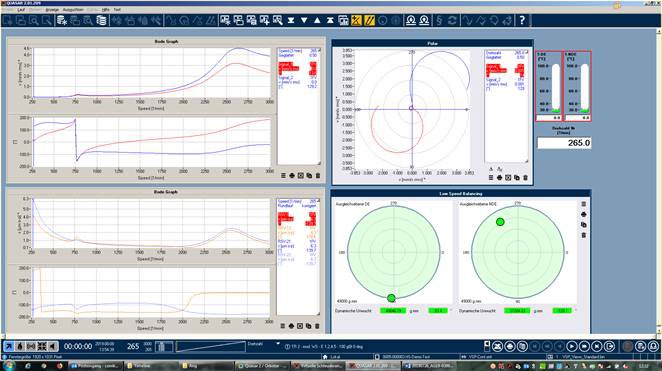Toggle the speaker mute icon in bottom bar
This screenshot has height=371, width=662.
coord(53,347)
